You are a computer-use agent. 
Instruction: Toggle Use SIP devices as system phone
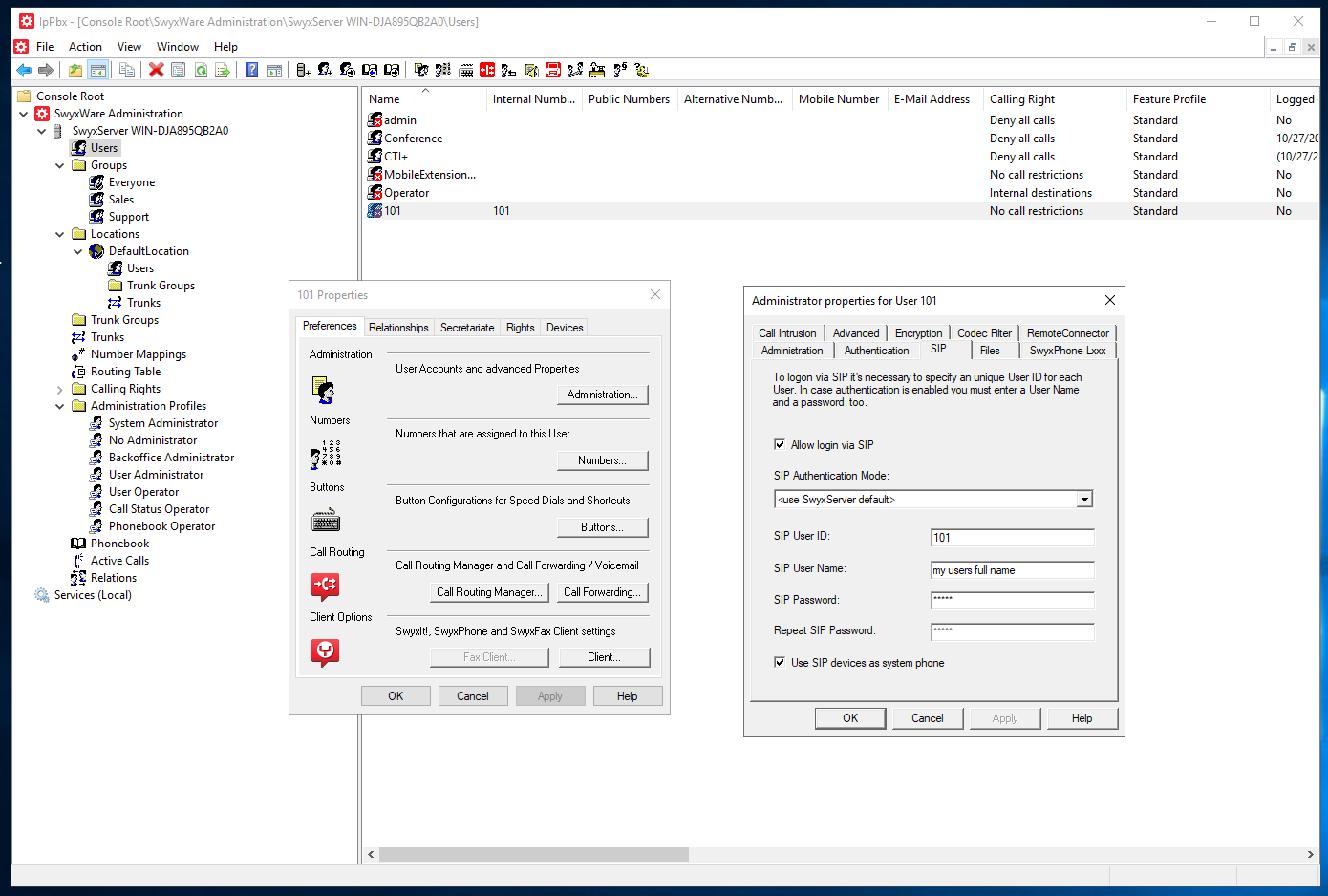coord(780,662)
